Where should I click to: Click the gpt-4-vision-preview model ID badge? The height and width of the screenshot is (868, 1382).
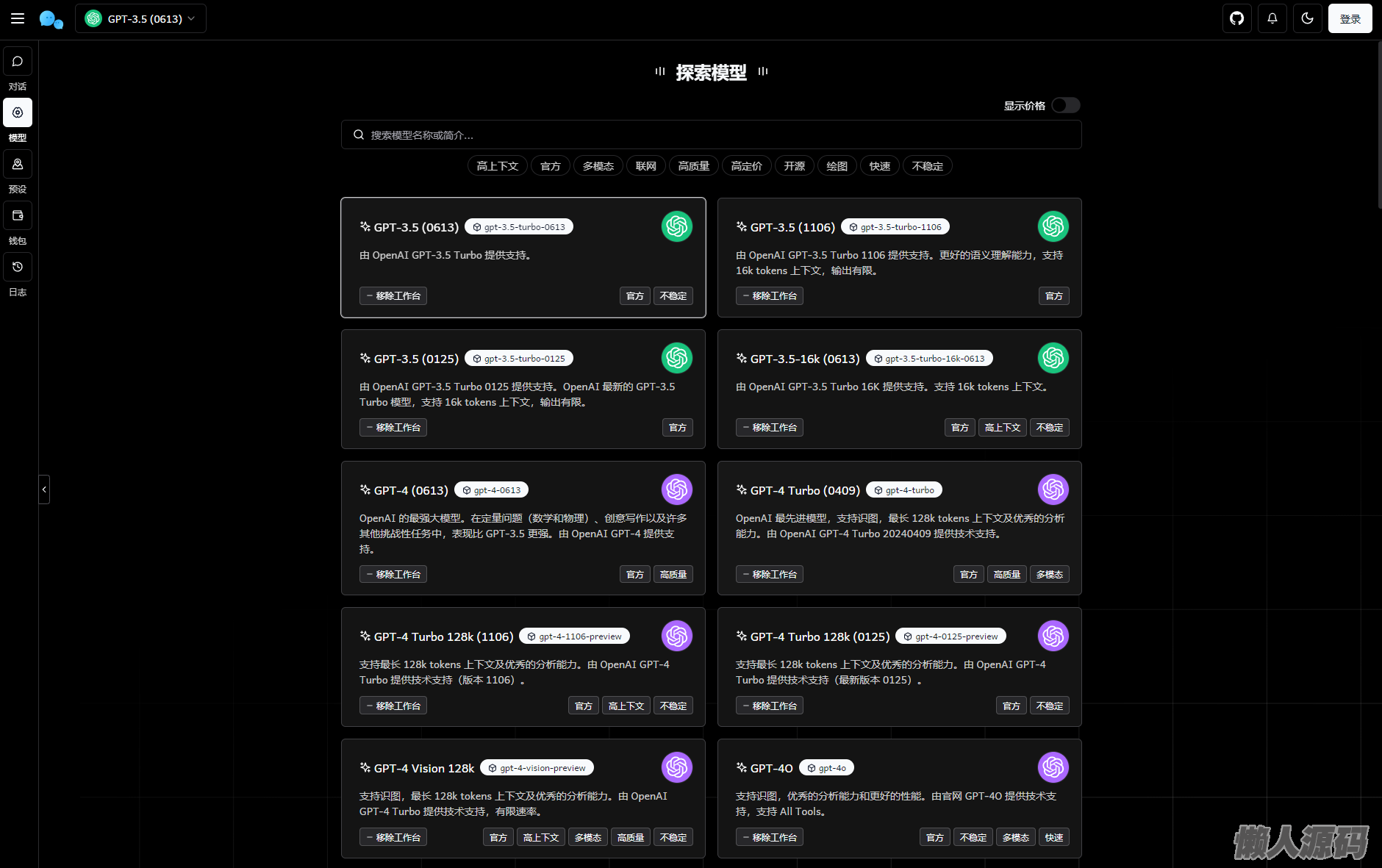click(x=537, y=768)
